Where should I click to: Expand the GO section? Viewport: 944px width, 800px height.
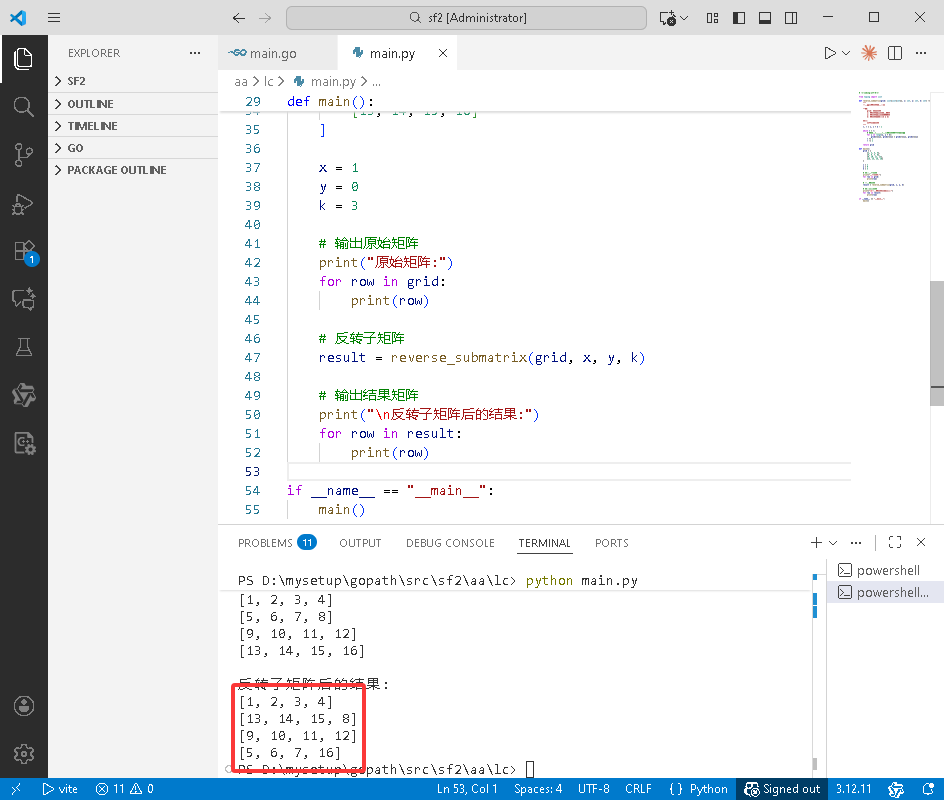(133, 148)
